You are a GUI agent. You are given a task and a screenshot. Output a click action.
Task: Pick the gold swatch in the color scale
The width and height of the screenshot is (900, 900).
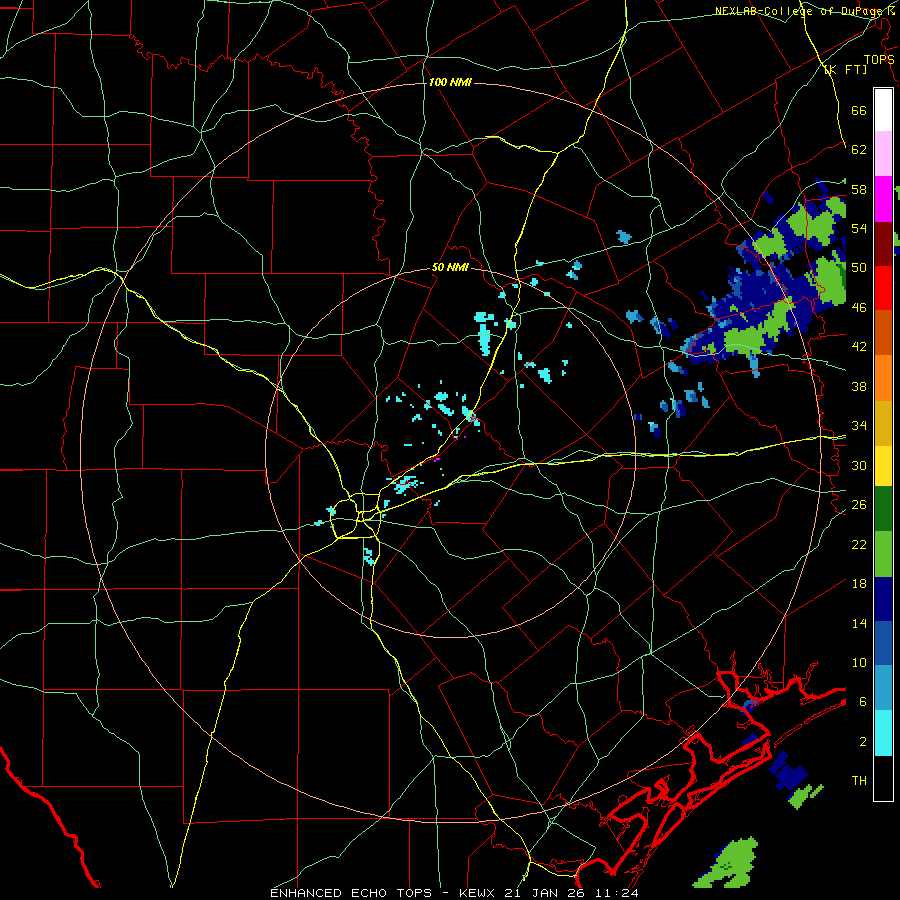pos(883,423)
